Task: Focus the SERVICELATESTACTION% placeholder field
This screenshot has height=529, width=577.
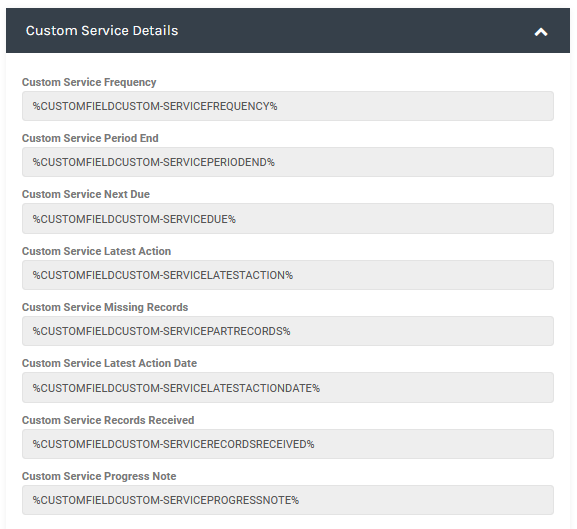Action: coord(288,275)
